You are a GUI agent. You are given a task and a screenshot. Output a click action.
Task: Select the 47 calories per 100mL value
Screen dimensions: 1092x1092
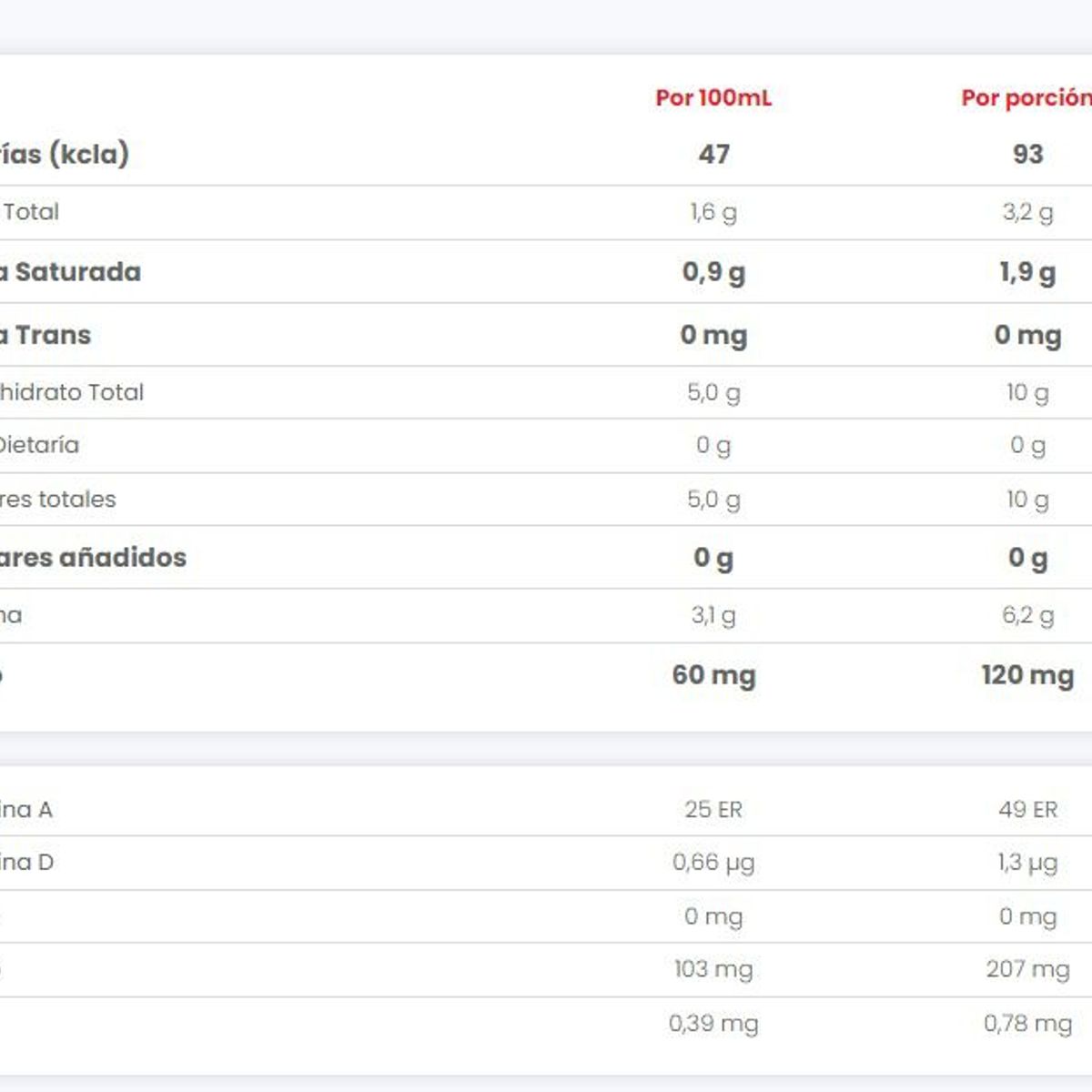click(x=713, y=154)
